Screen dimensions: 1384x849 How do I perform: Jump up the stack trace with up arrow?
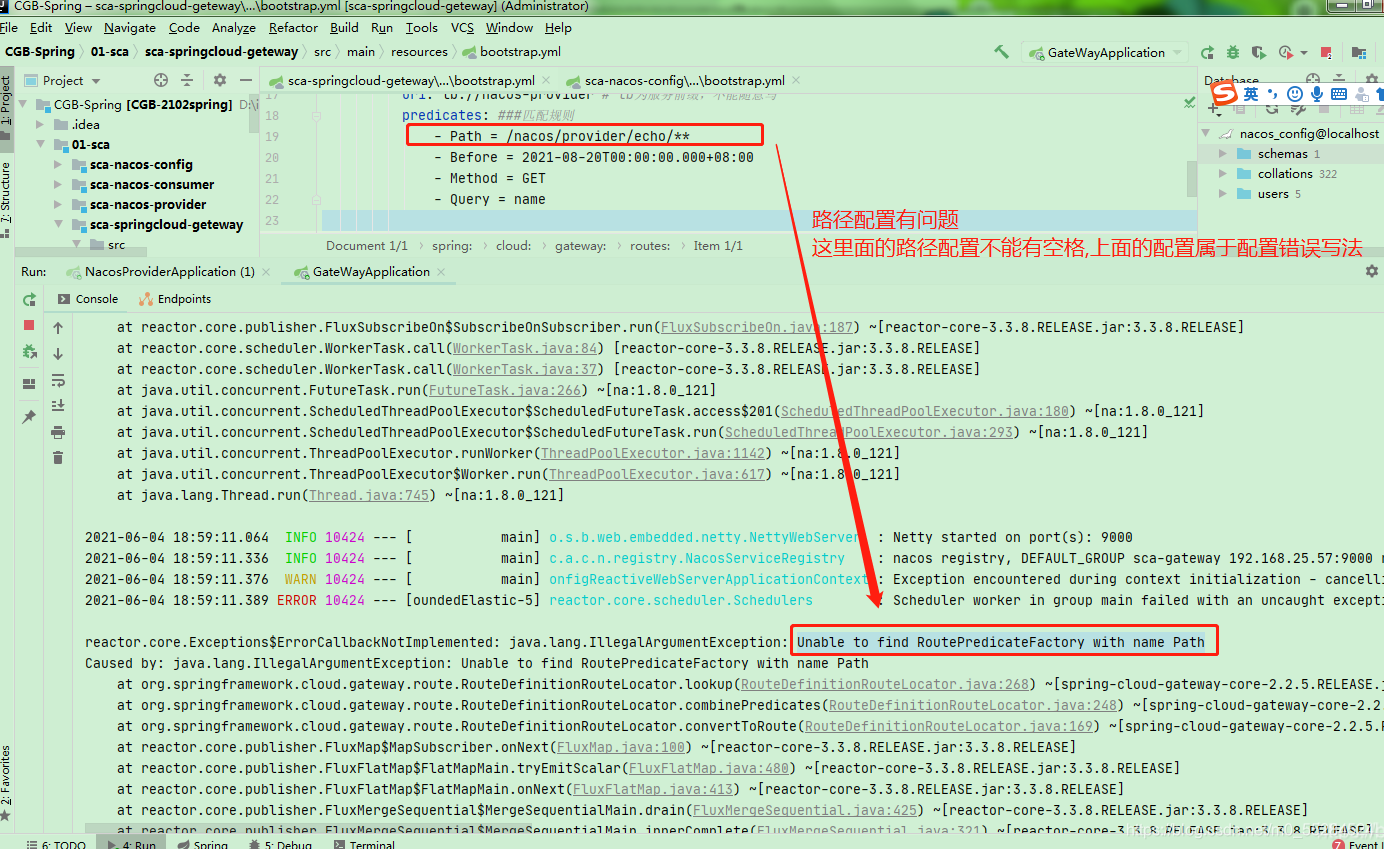click(58, 328)
